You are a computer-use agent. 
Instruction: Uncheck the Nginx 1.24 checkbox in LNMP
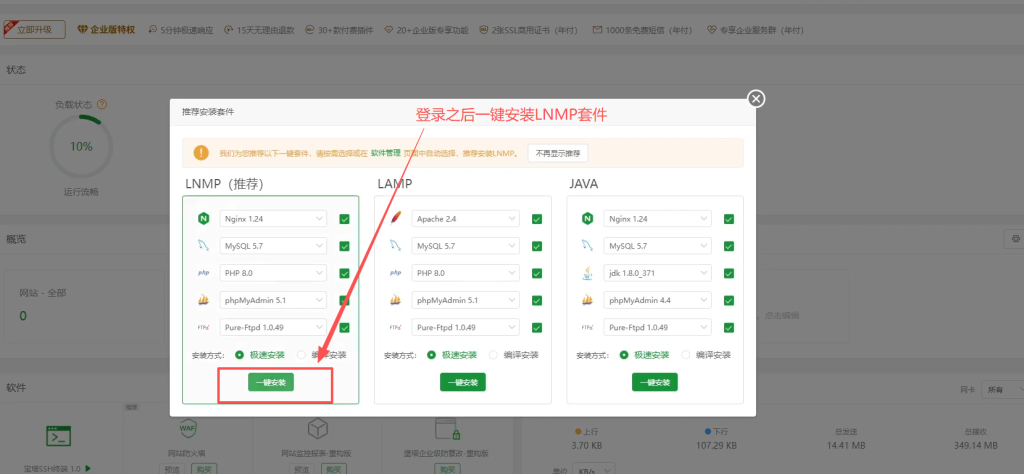coord(344,219)
